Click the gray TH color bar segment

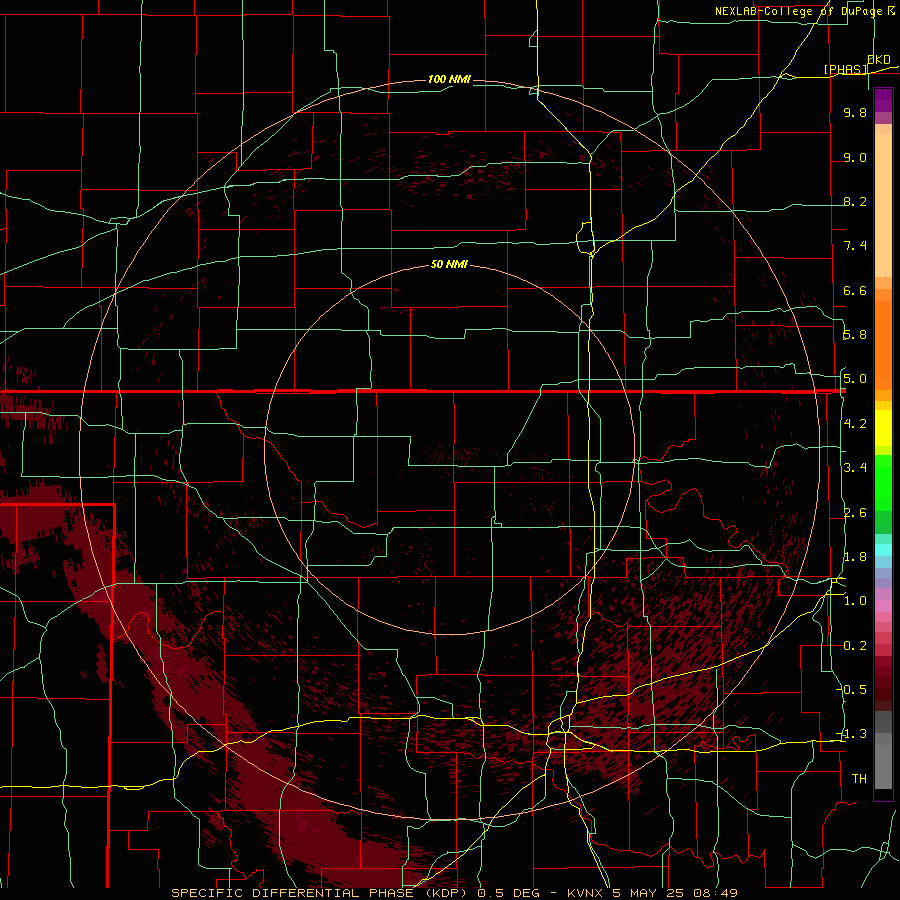[883, 766]
